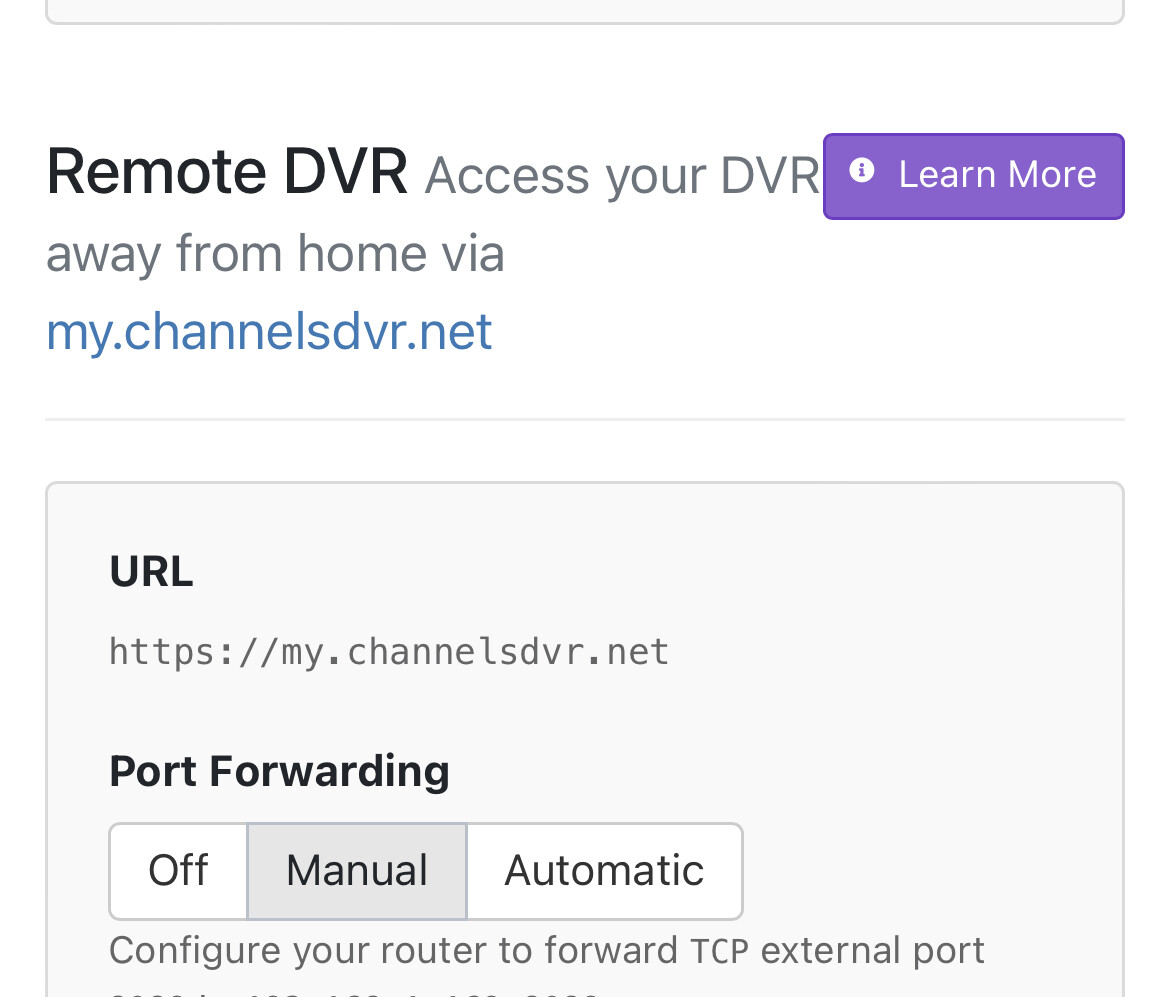The image size is (1170, 997).
Task: Click the 'Learn More' text label
Action: click(x=997, y=175)
